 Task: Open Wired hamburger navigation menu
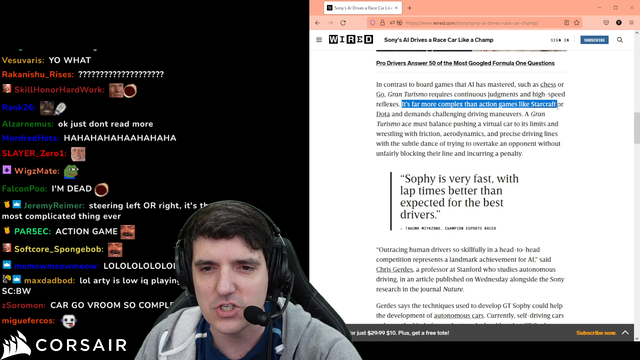[319, 40]
